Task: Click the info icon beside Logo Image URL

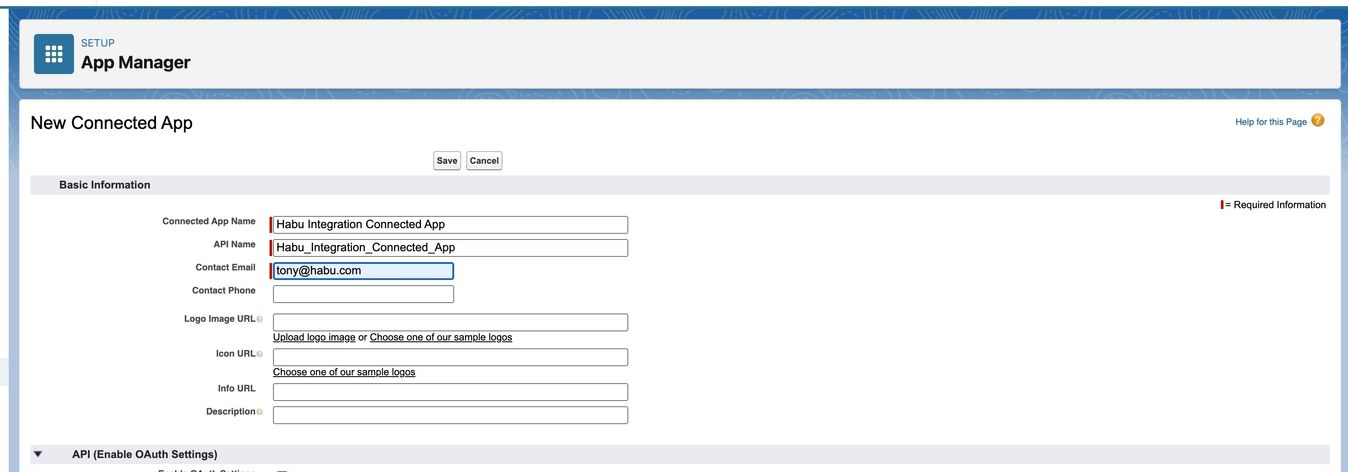Action: coord(260,319)
